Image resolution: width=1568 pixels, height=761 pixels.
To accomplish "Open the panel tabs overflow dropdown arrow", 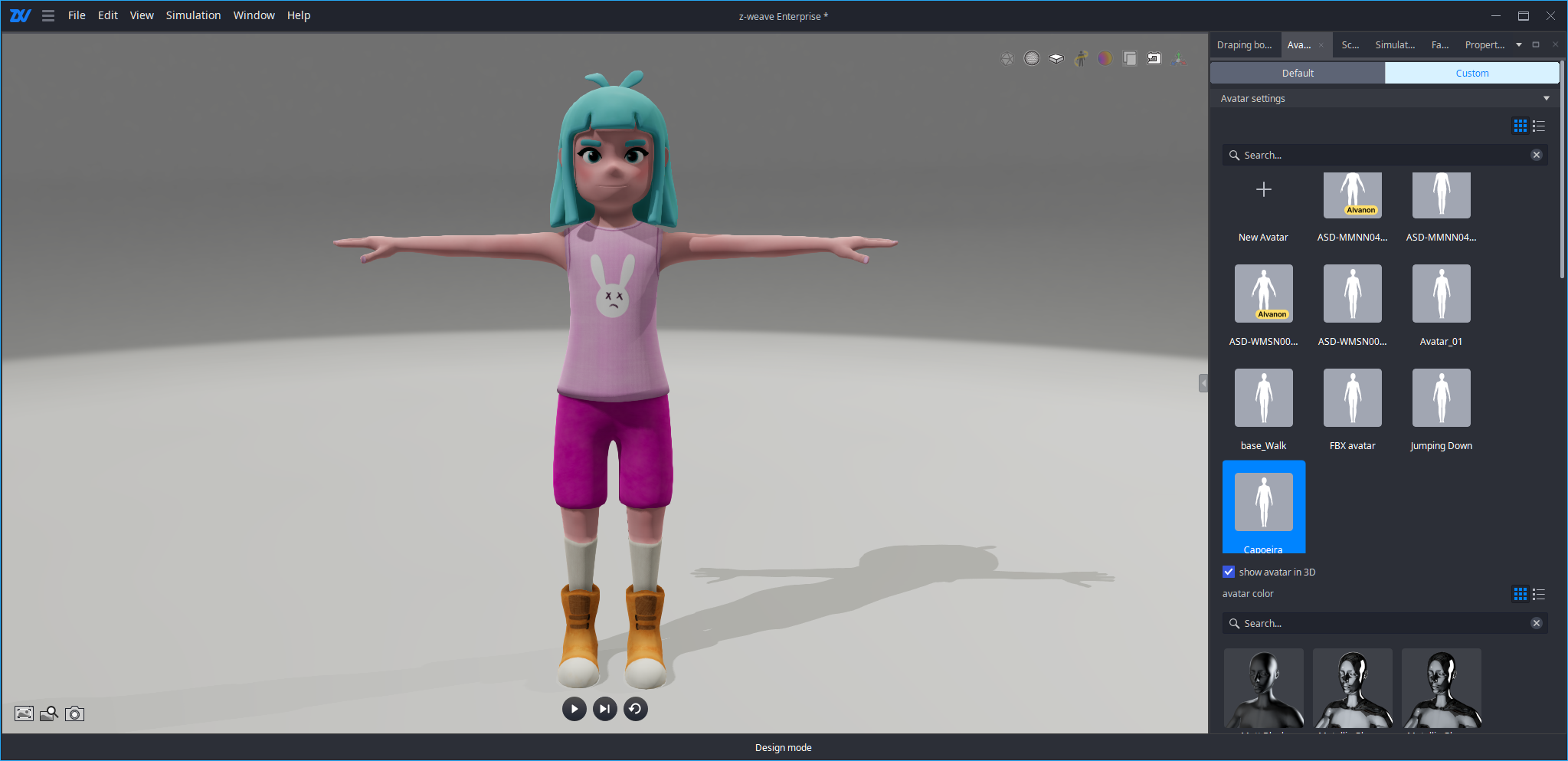I will pyautogui.click(x=1518, y=45).
